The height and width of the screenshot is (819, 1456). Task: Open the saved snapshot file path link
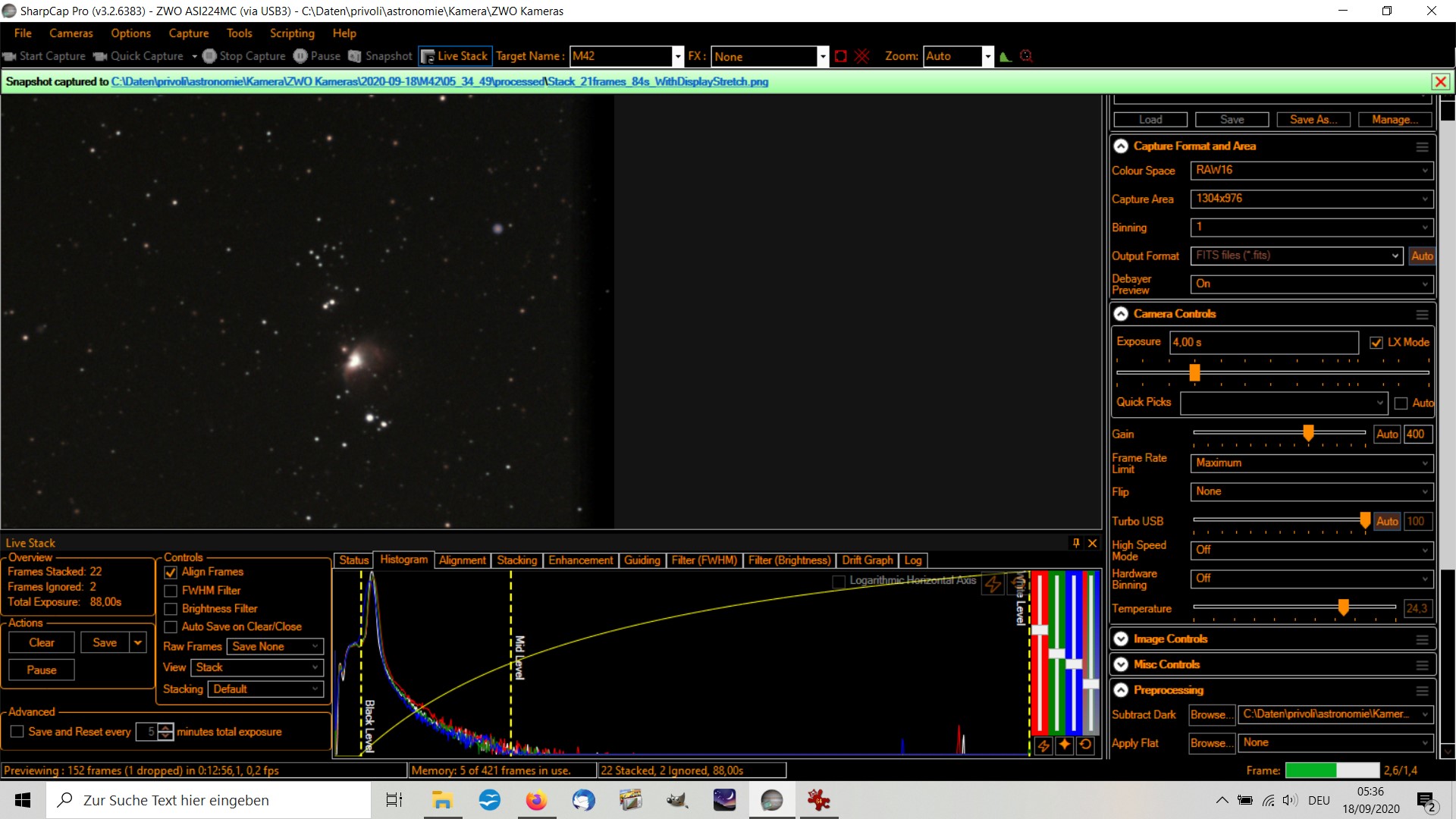(440, 82)
